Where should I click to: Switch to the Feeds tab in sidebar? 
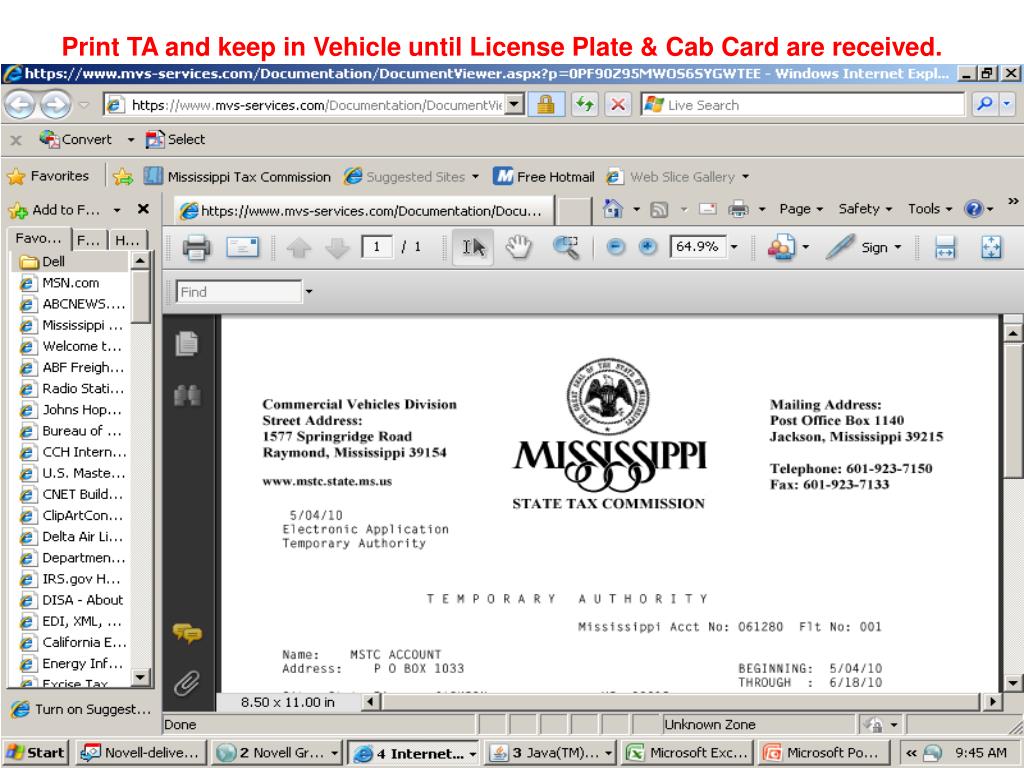click(x=88, y=240)
